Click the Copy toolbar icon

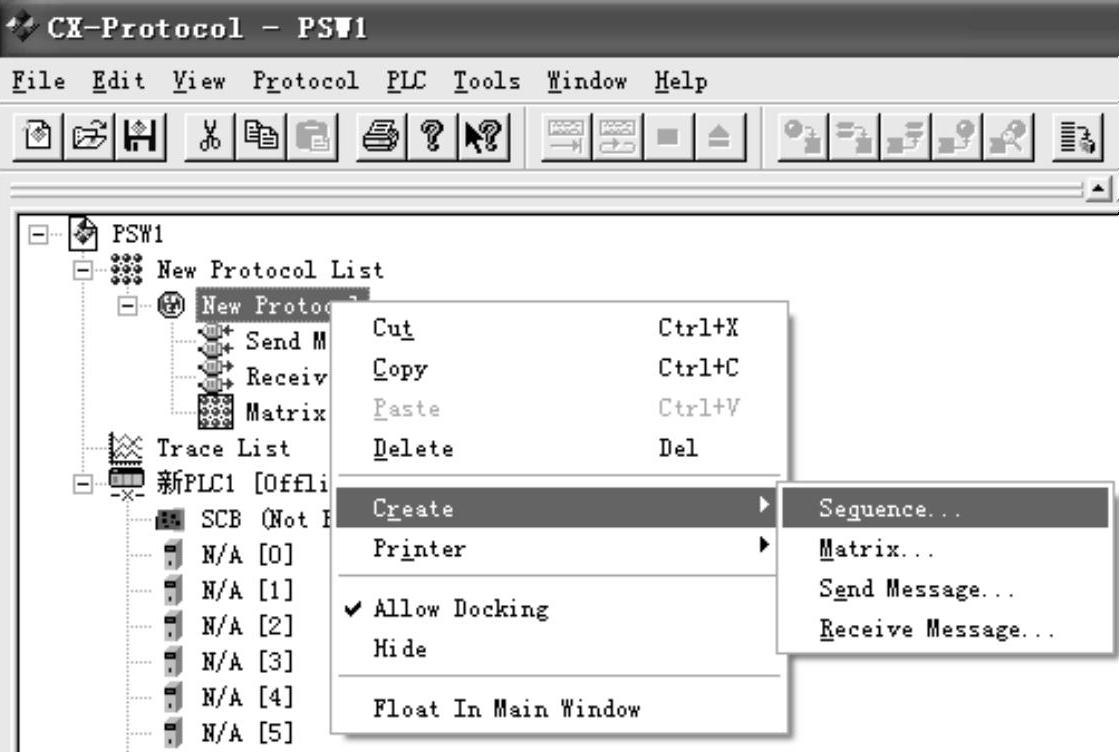click(x=260, y=136)
